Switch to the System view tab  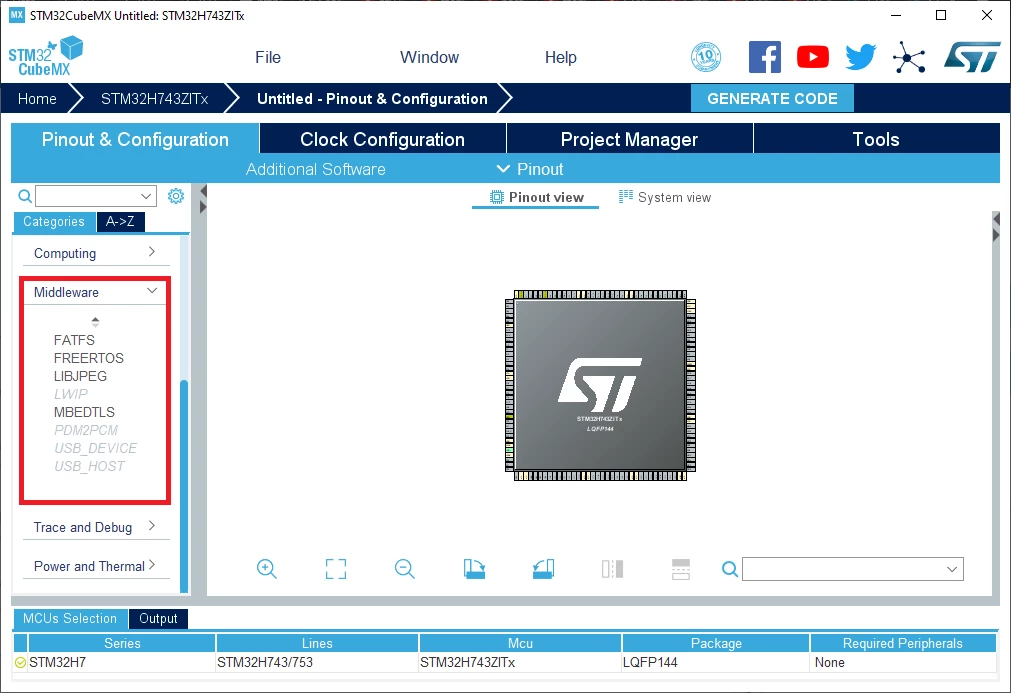click(665, 197)
